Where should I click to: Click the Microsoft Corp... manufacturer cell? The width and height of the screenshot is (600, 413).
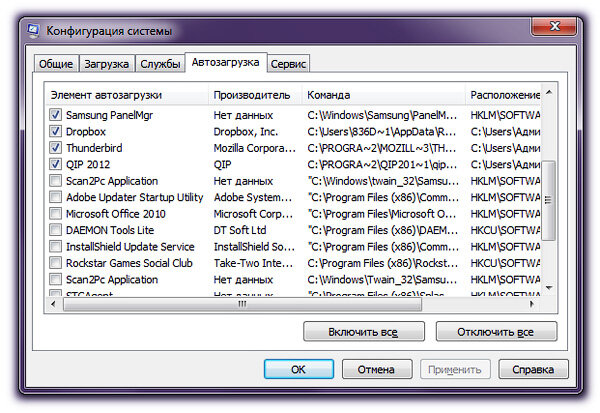coord(253,214)
